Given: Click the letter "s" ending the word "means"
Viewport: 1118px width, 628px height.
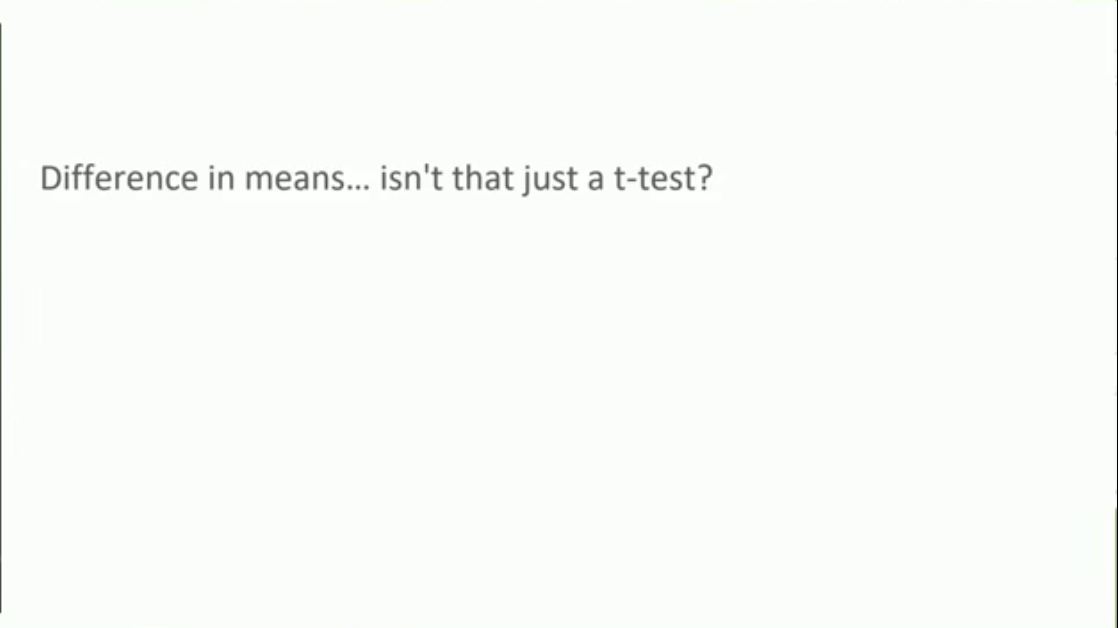Looking at the screenshot, I should pyautogui.click(x=336, y=181).
